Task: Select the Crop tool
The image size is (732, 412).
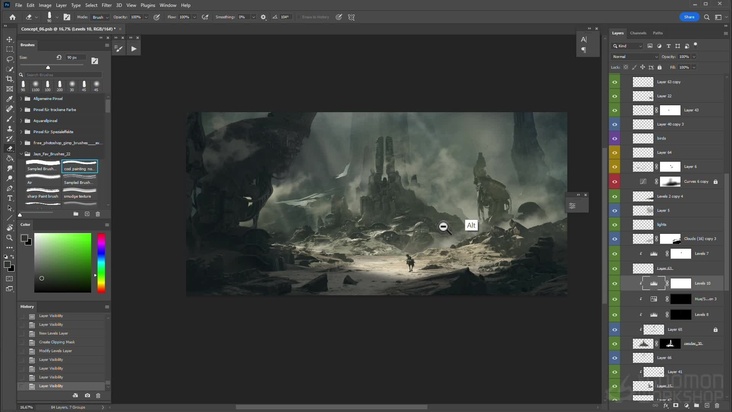Action: point(9,79)
